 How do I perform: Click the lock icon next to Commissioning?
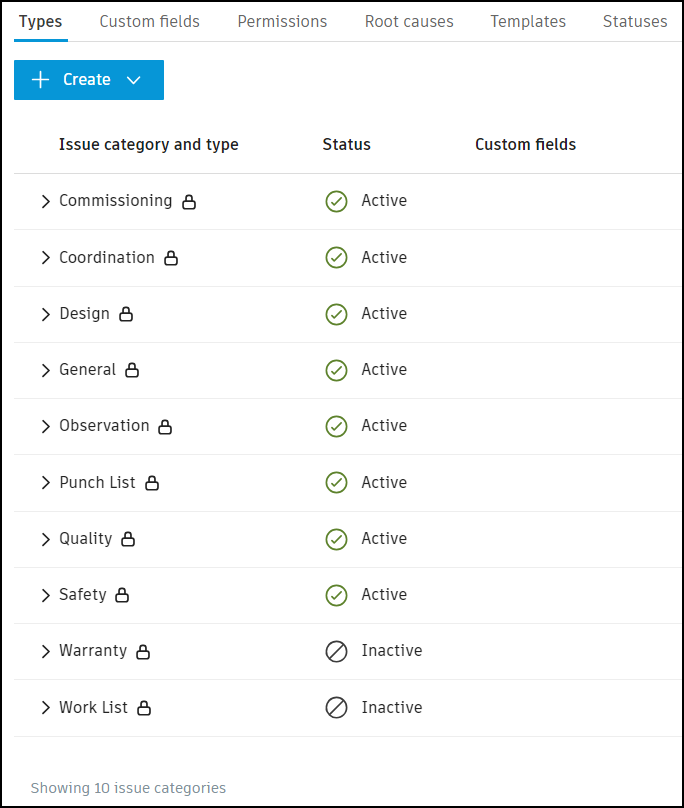coord(189,201)
